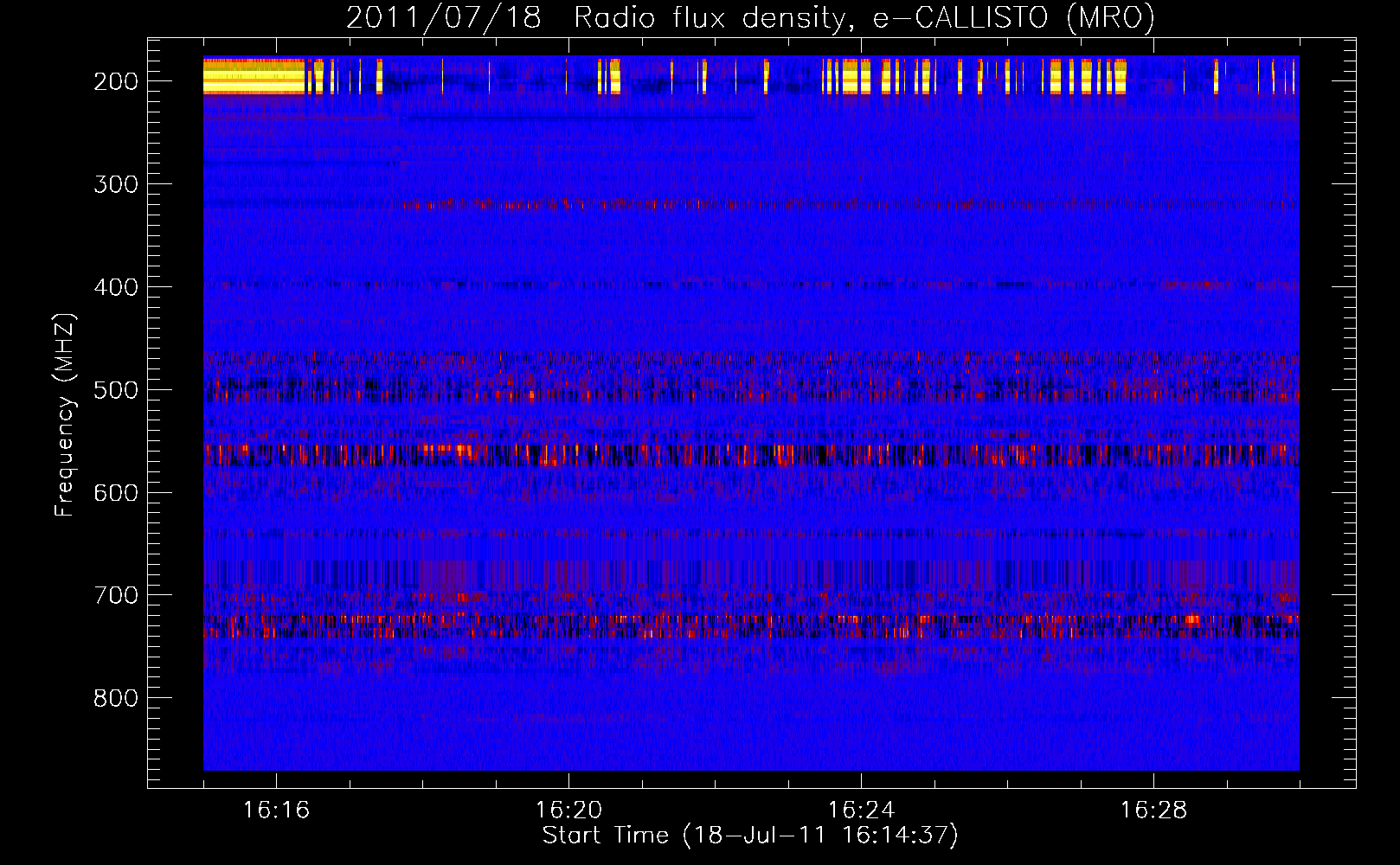Click the 300 frequency tick label
This screenshot has width=1400, height=865.
pyautogui.click(x=116, y=184)
